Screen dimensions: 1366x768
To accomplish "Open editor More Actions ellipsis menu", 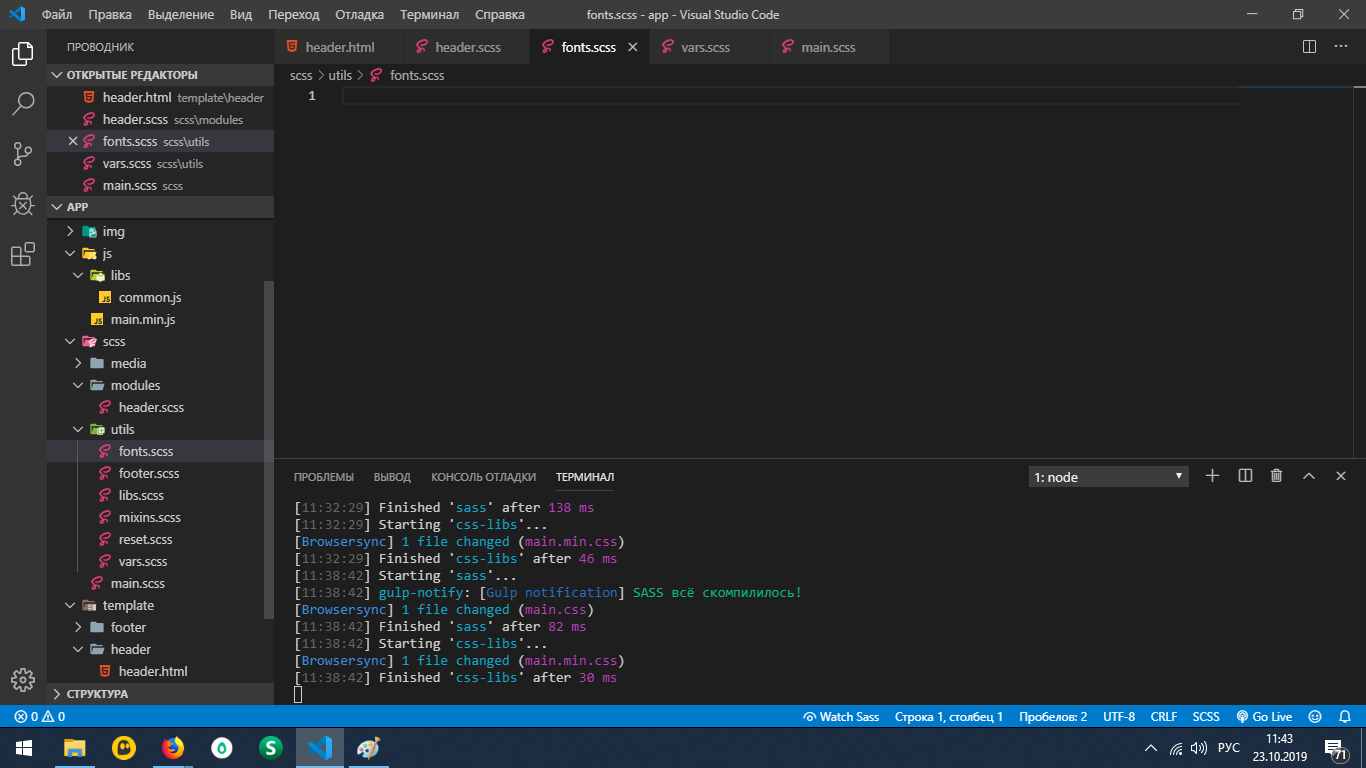I will (1342, 47).
